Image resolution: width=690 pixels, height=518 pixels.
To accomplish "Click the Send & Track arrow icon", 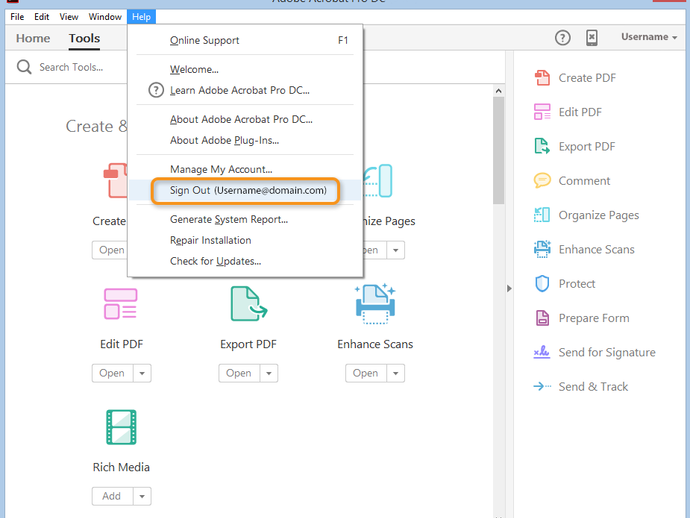I will (x=542, y=386).
